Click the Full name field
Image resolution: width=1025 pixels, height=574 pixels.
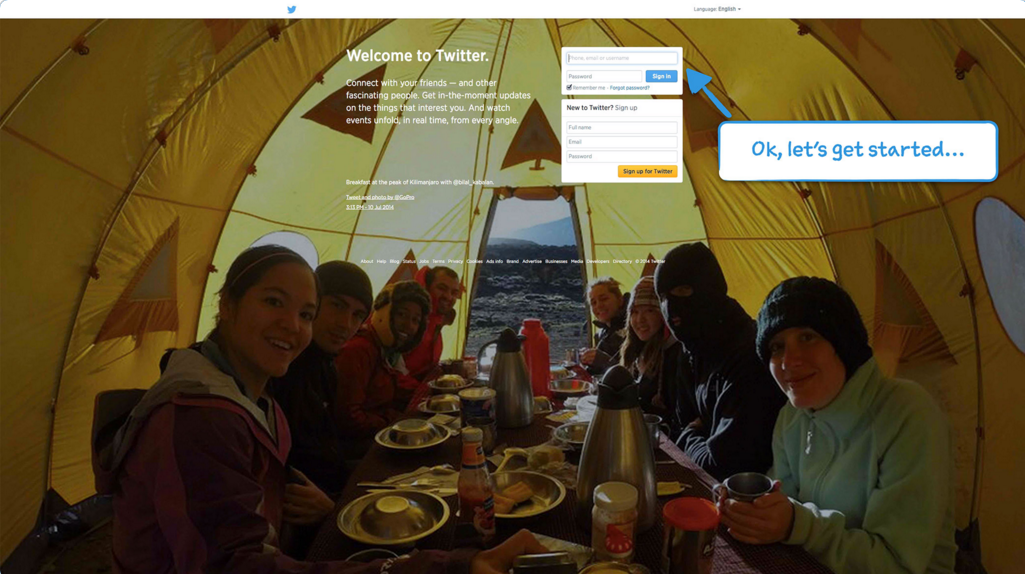[x=622, y=127]
